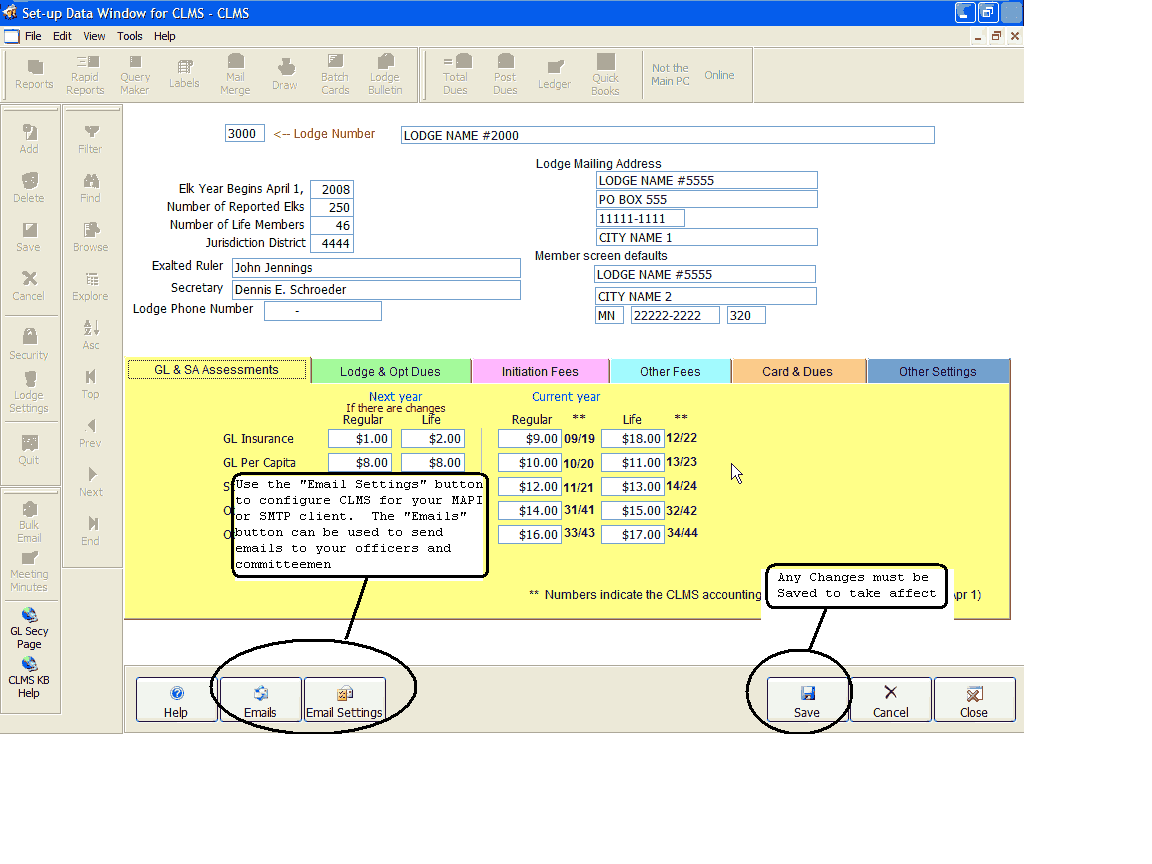Switch to Lodge & Opt Dues tab
This screenshot has width=1152, height=864.
tap(390, 371)
